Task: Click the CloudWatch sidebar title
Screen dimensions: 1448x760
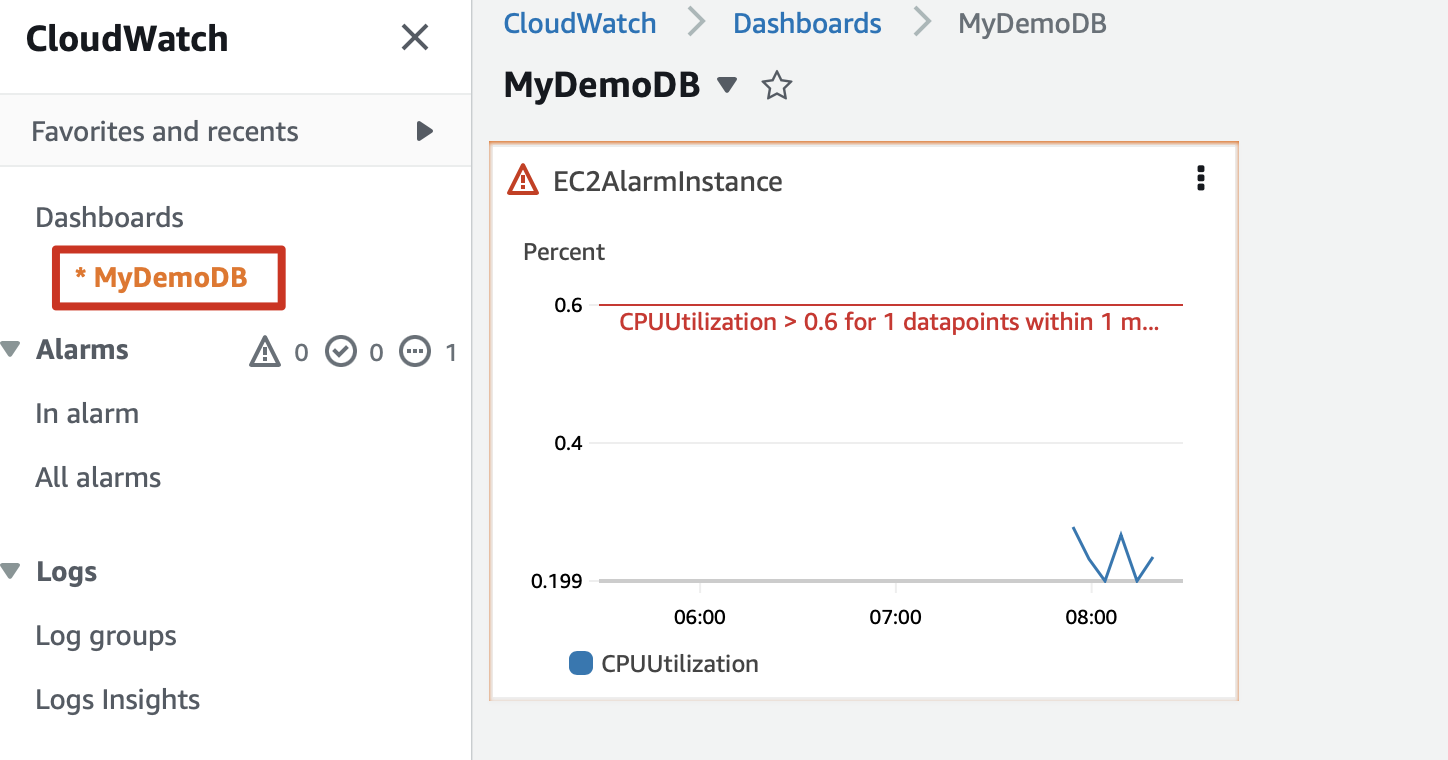Action: point(127,39)
